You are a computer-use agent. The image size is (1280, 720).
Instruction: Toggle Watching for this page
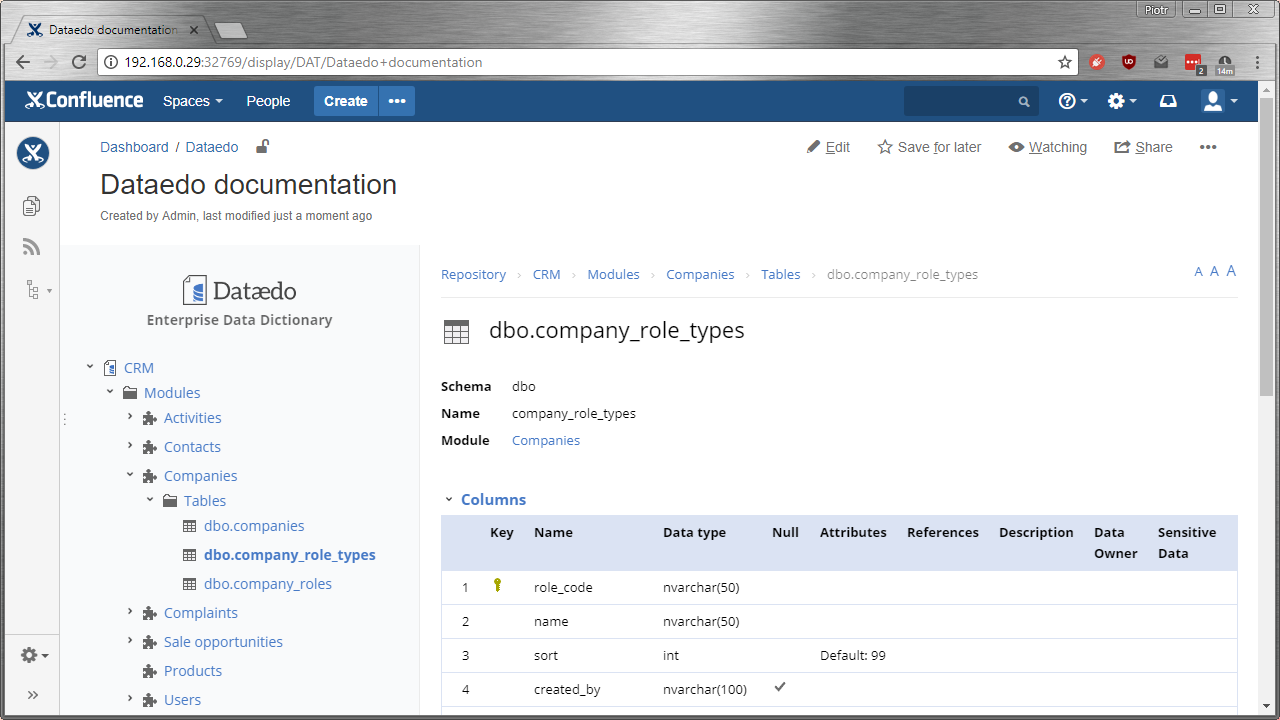tap(1047, 147)
